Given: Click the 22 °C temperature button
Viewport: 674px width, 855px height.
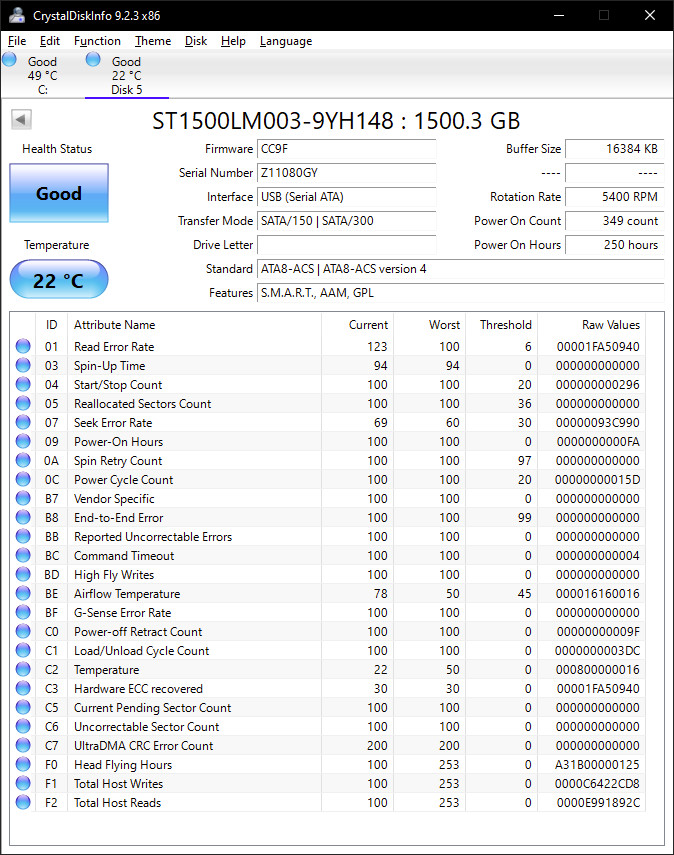Looking at the screenshot, I should click(59, 279).
